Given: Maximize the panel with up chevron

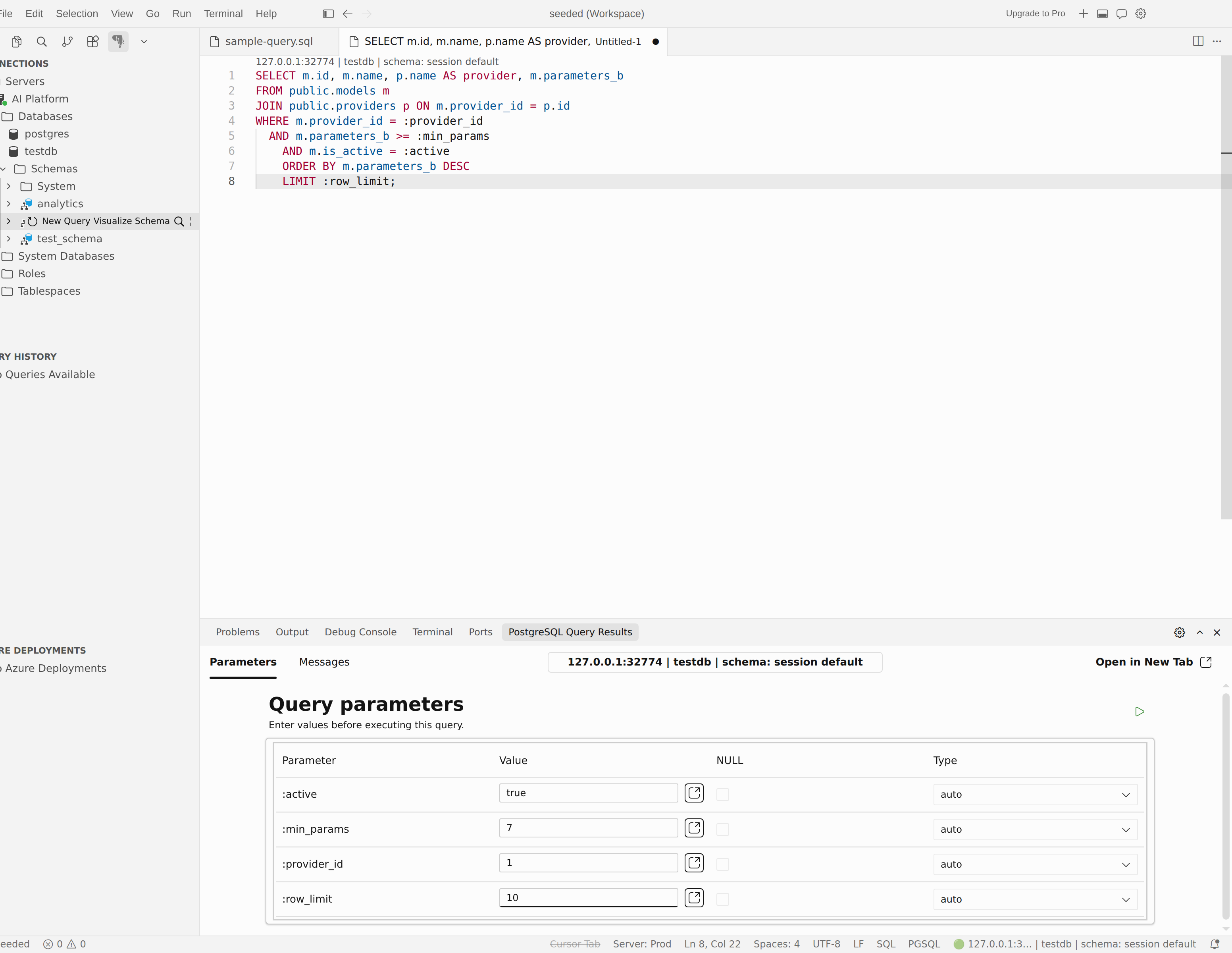Looking at the screenshot, I should tap(1200, 633).
